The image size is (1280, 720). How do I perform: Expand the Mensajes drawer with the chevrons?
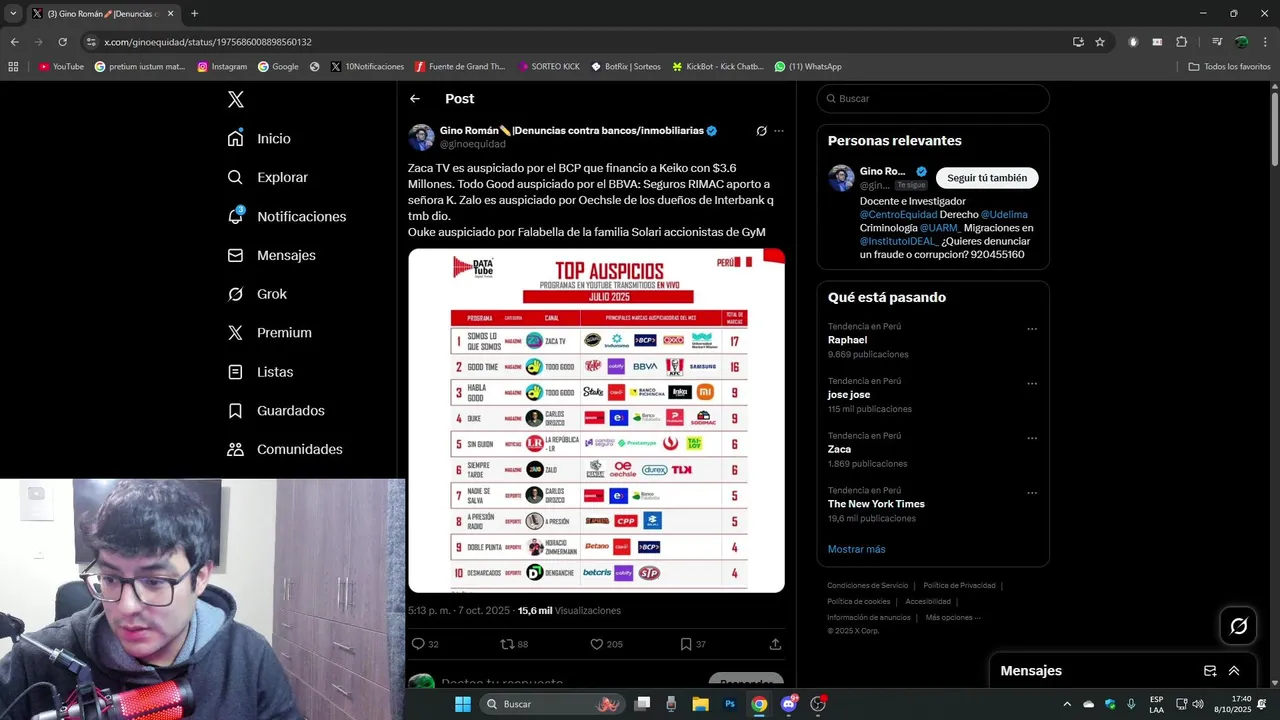(x=1234, y=671)
